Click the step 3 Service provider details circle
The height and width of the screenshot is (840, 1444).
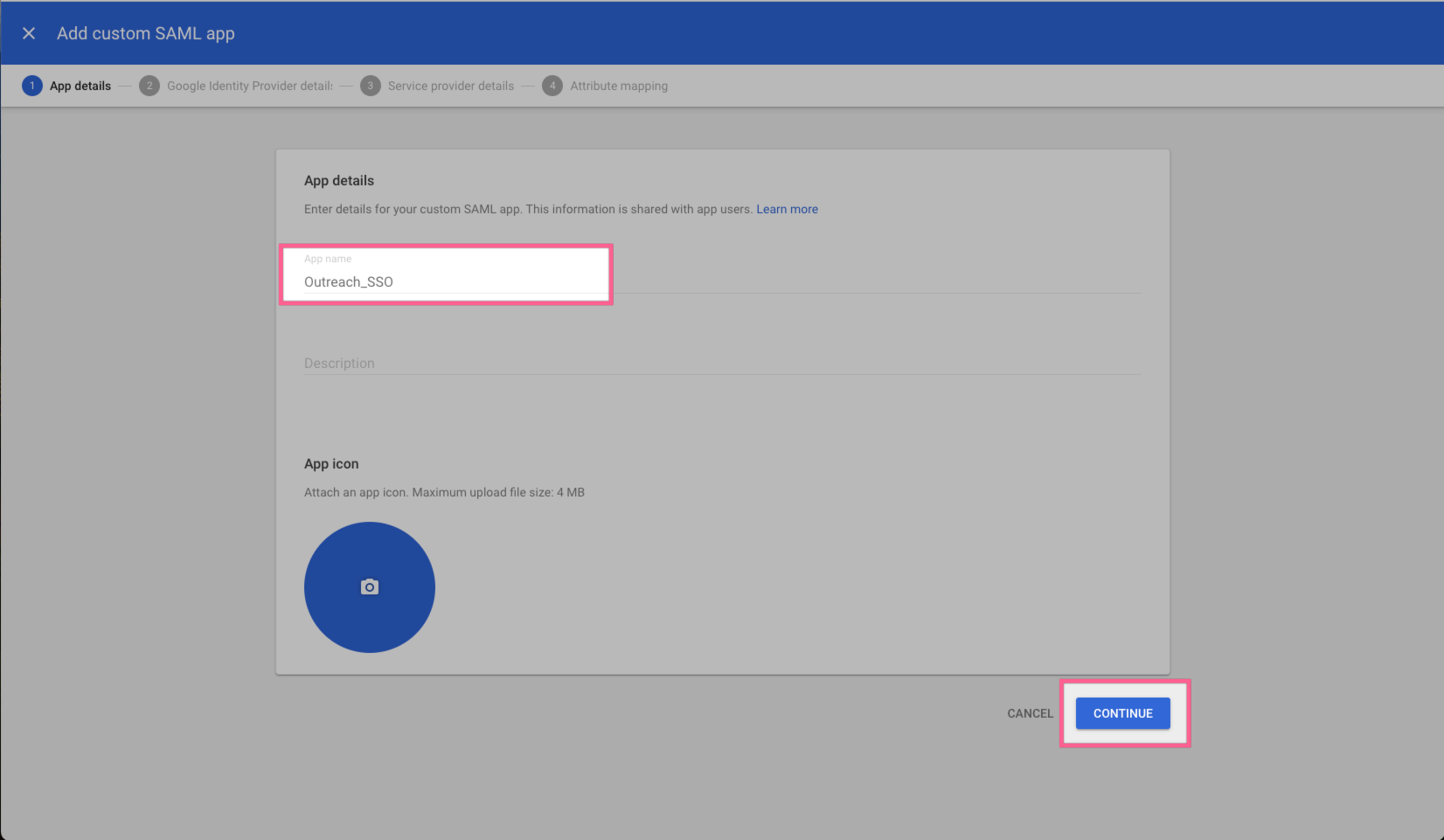tap(371, 85)
